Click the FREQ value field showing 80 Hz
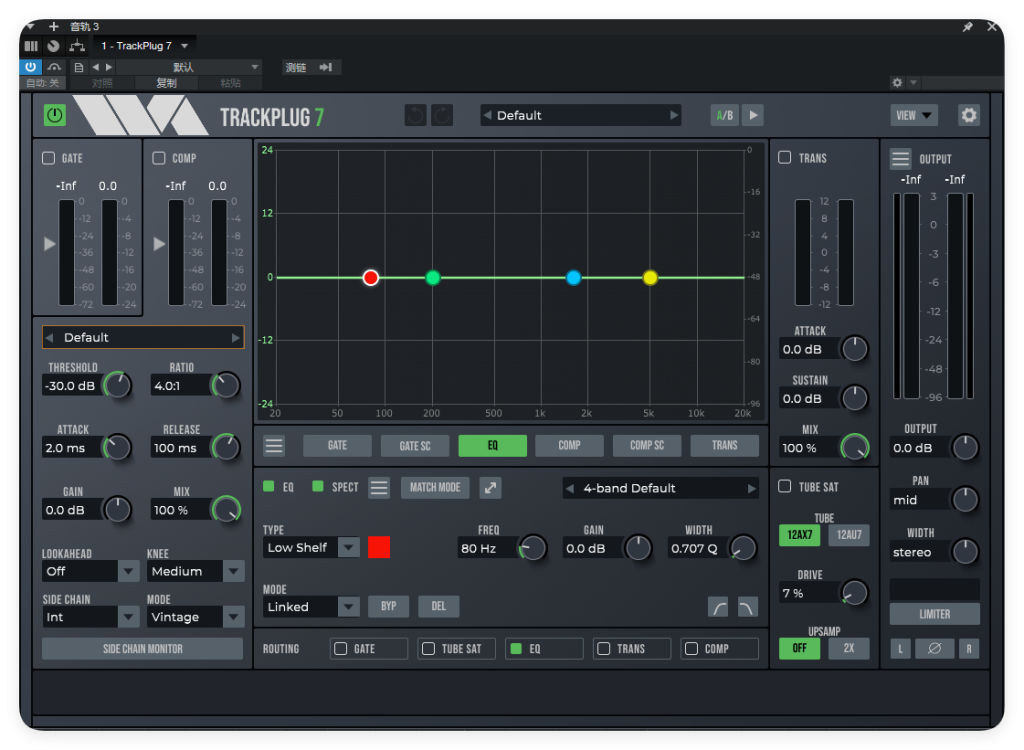Viewport: 1024px width, 750px height. tap(487, 548)
